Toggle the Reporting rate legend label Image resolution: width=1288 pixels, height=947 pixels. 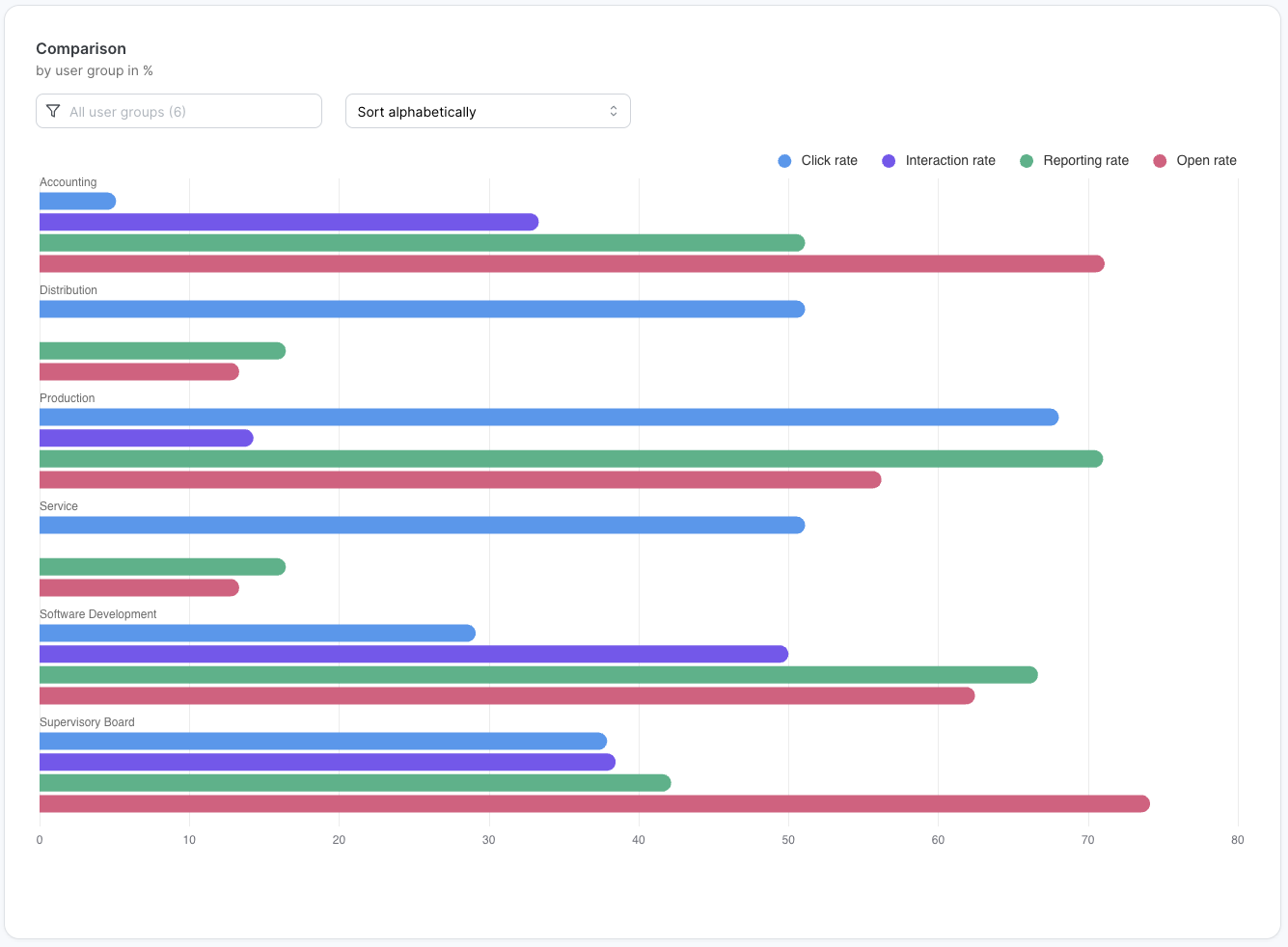(1085, 161)
